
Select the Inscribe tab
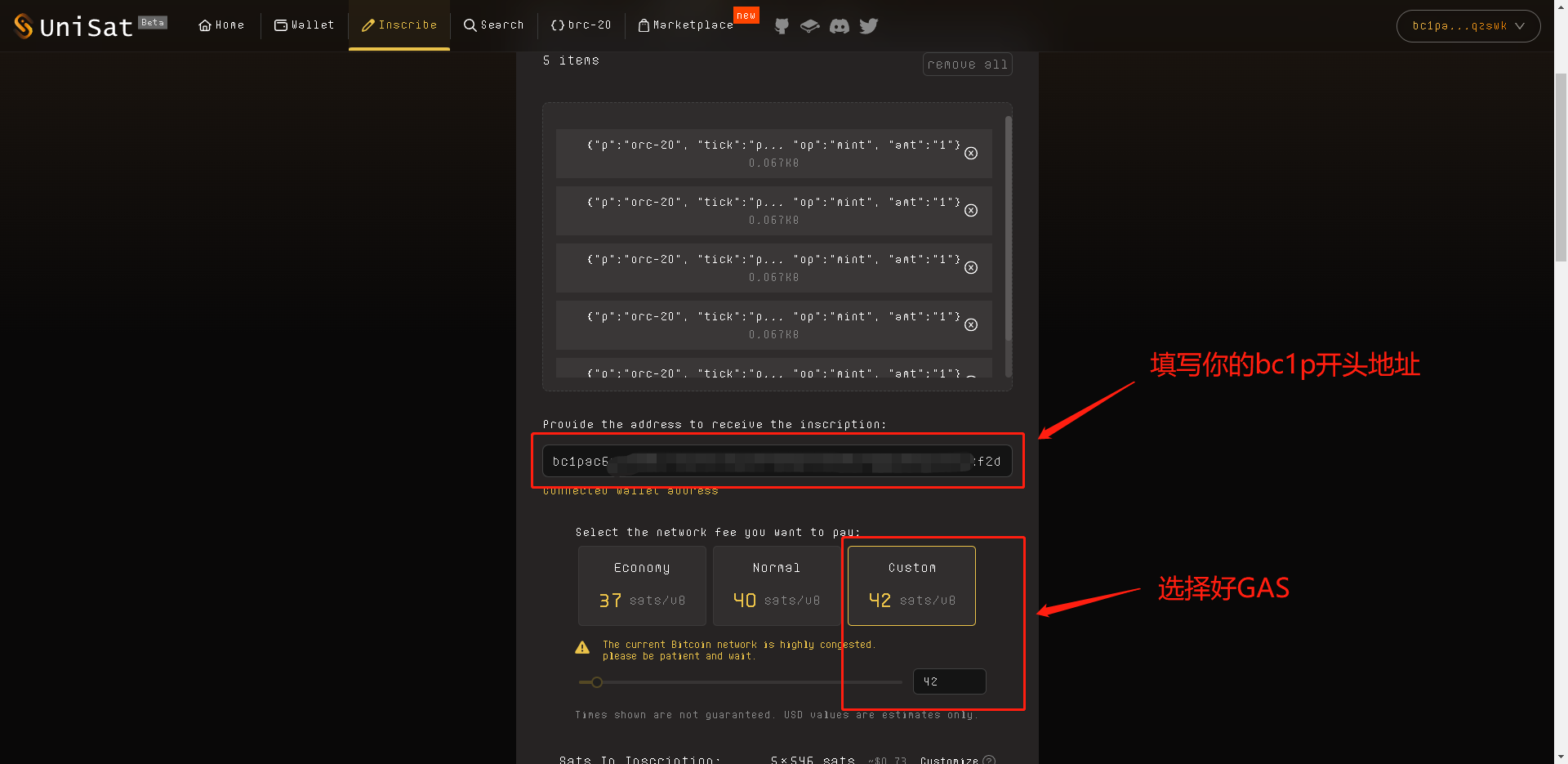click(x=399, y=25)
